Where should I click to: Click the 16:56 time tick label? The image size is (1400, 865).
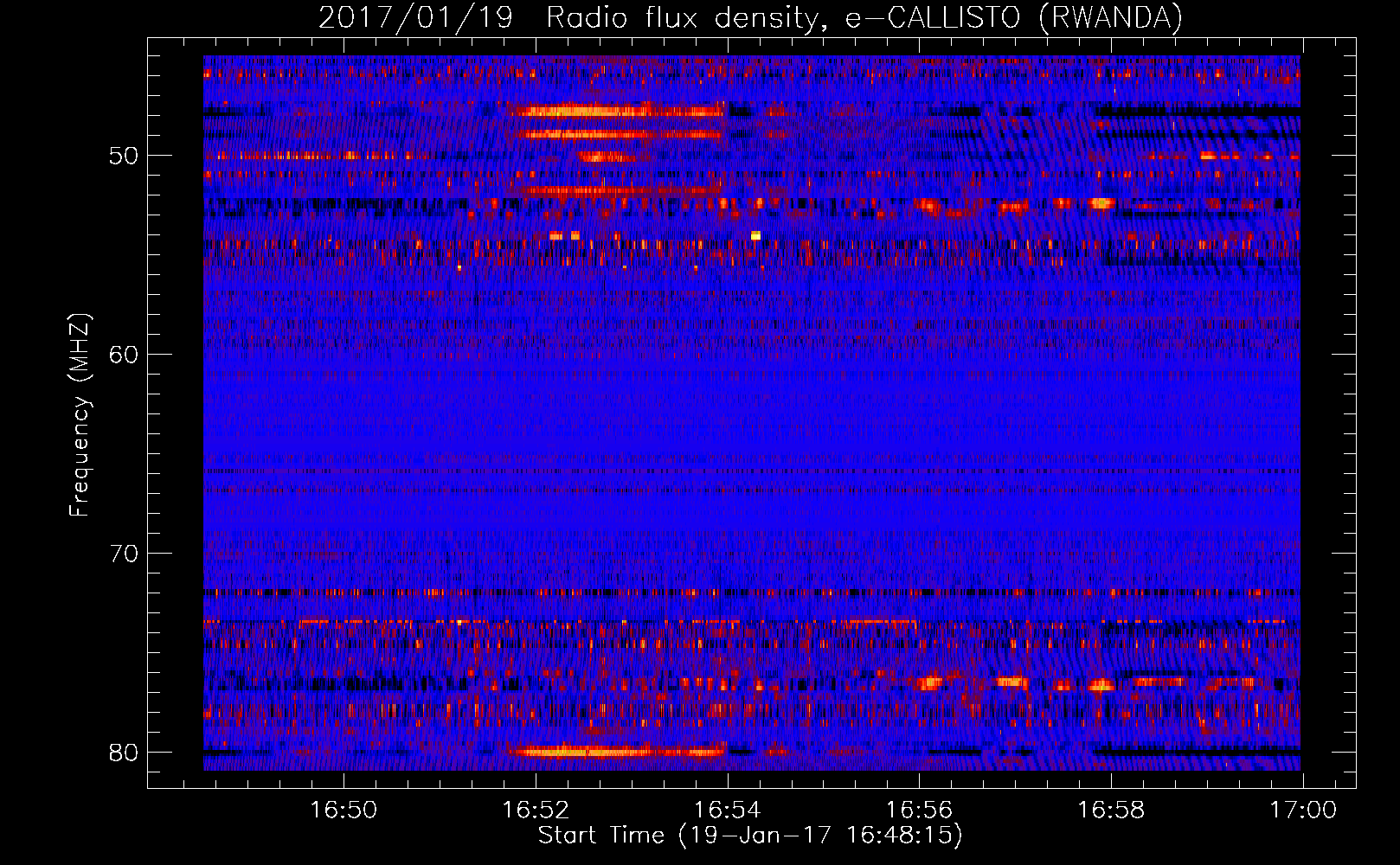[919, 811]
